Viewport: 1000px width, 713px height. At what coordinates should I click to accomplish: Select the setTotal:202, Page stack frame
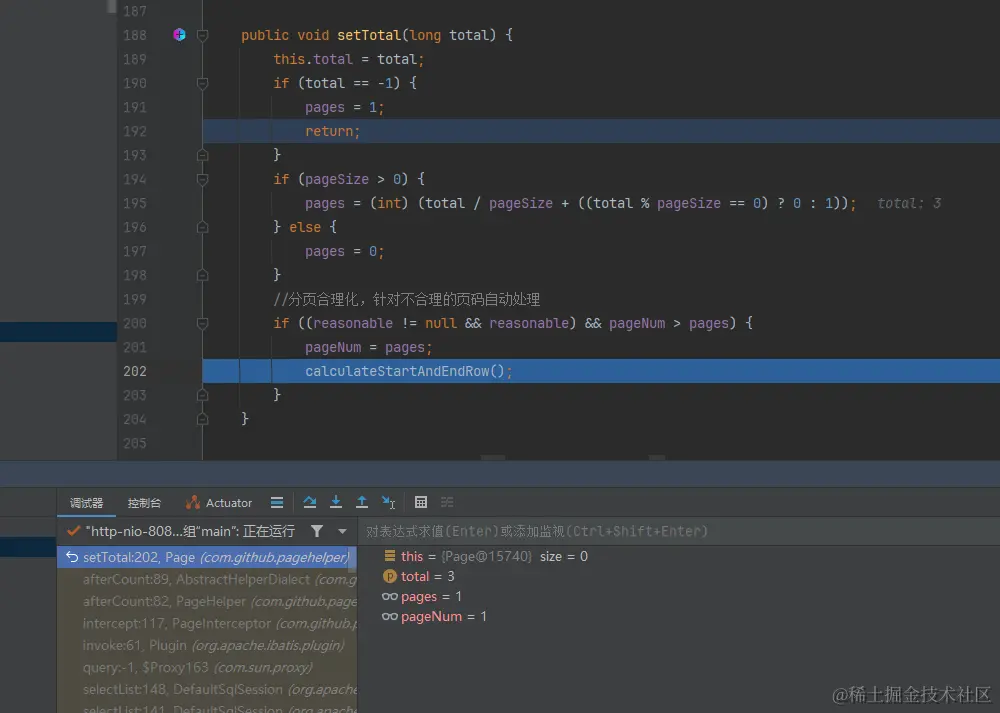pos(207,557)
